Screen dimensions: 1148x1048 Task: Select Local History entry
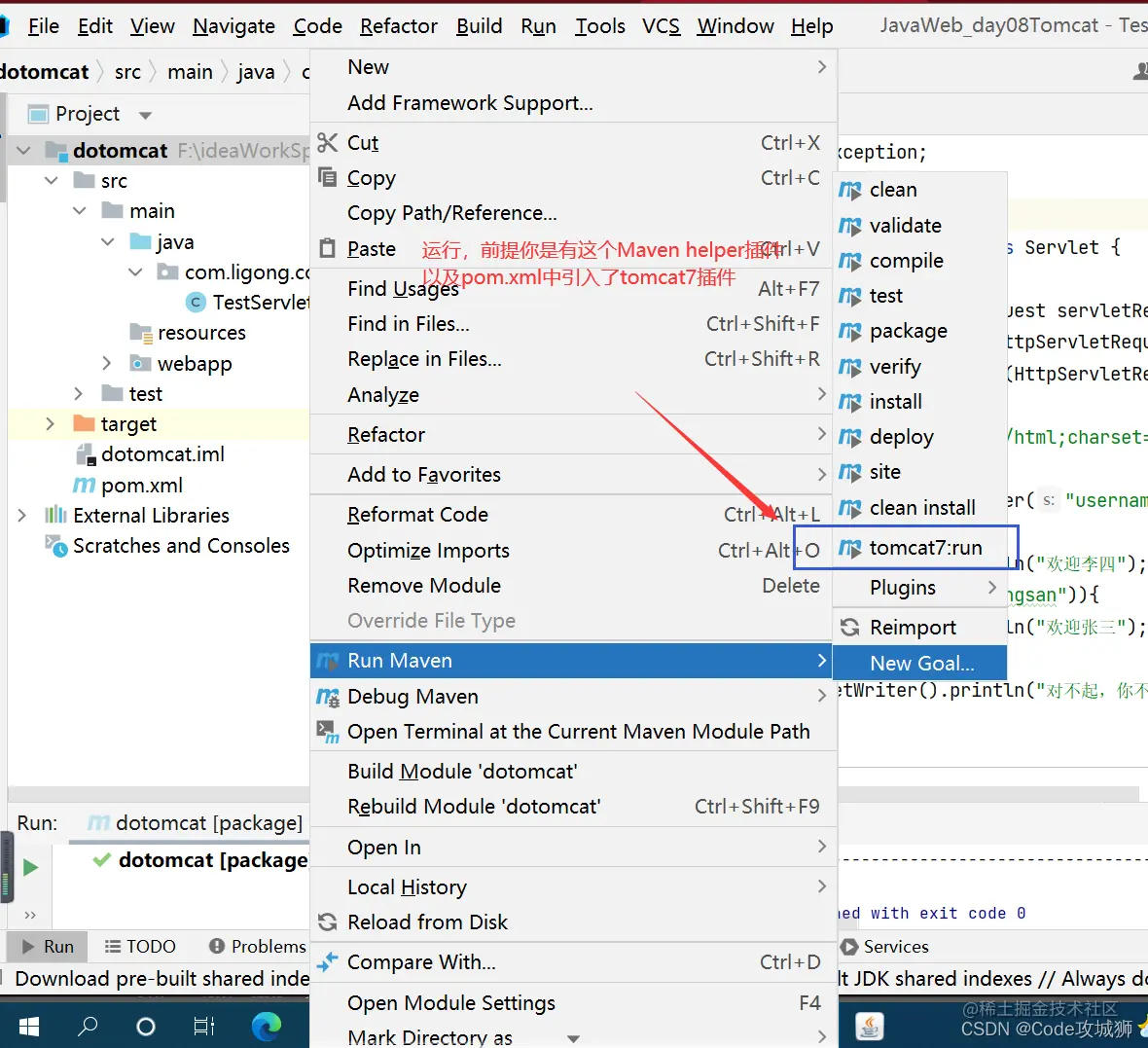573,886
